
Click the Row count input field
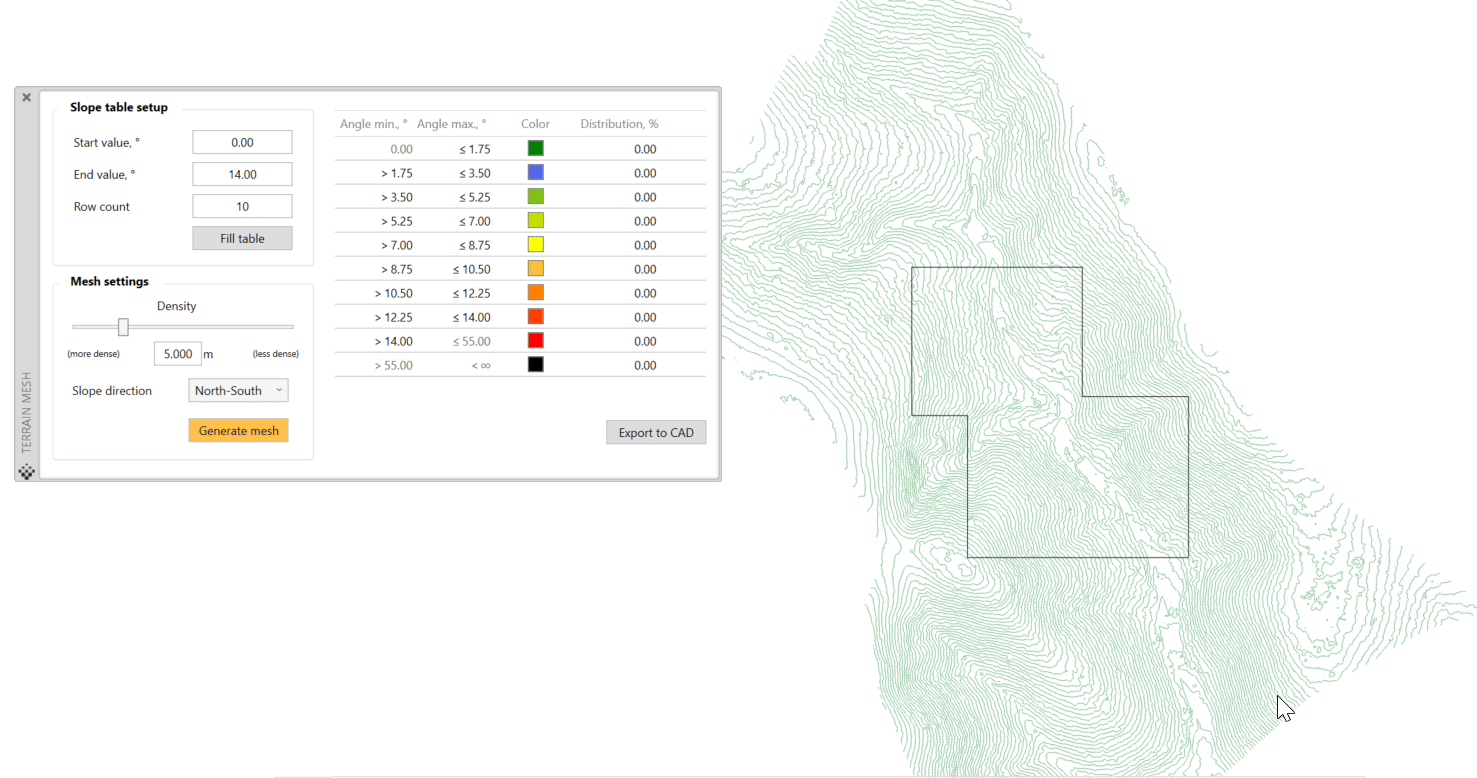(x=242, y=207)
